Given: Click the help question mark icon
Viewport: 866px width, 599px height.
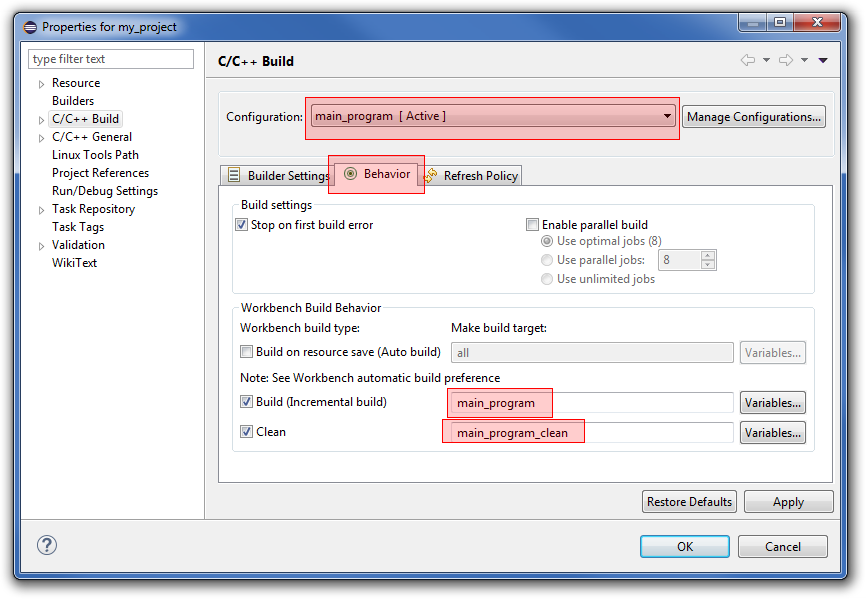Looking at the screenshot, I should (47, 545).
